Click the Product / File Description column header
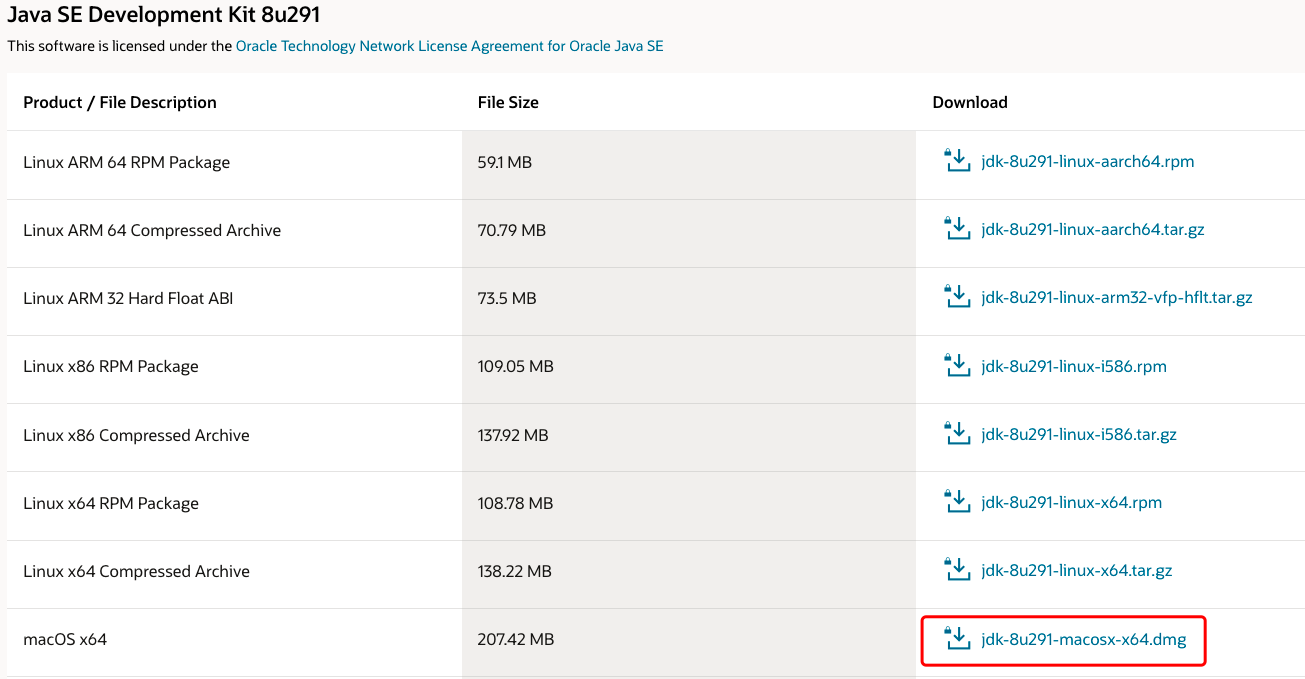Image resolution: width=1305 pixels, height=679 pixels. (x=120, y=102)
